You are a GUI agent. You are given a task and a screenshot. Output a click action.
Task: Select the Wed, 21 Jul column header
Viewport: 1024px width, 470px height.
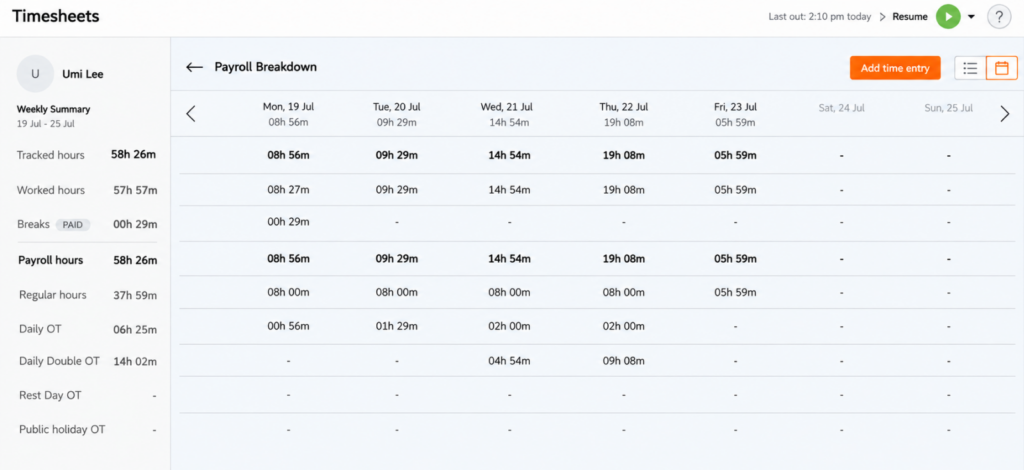pos(509,114)
